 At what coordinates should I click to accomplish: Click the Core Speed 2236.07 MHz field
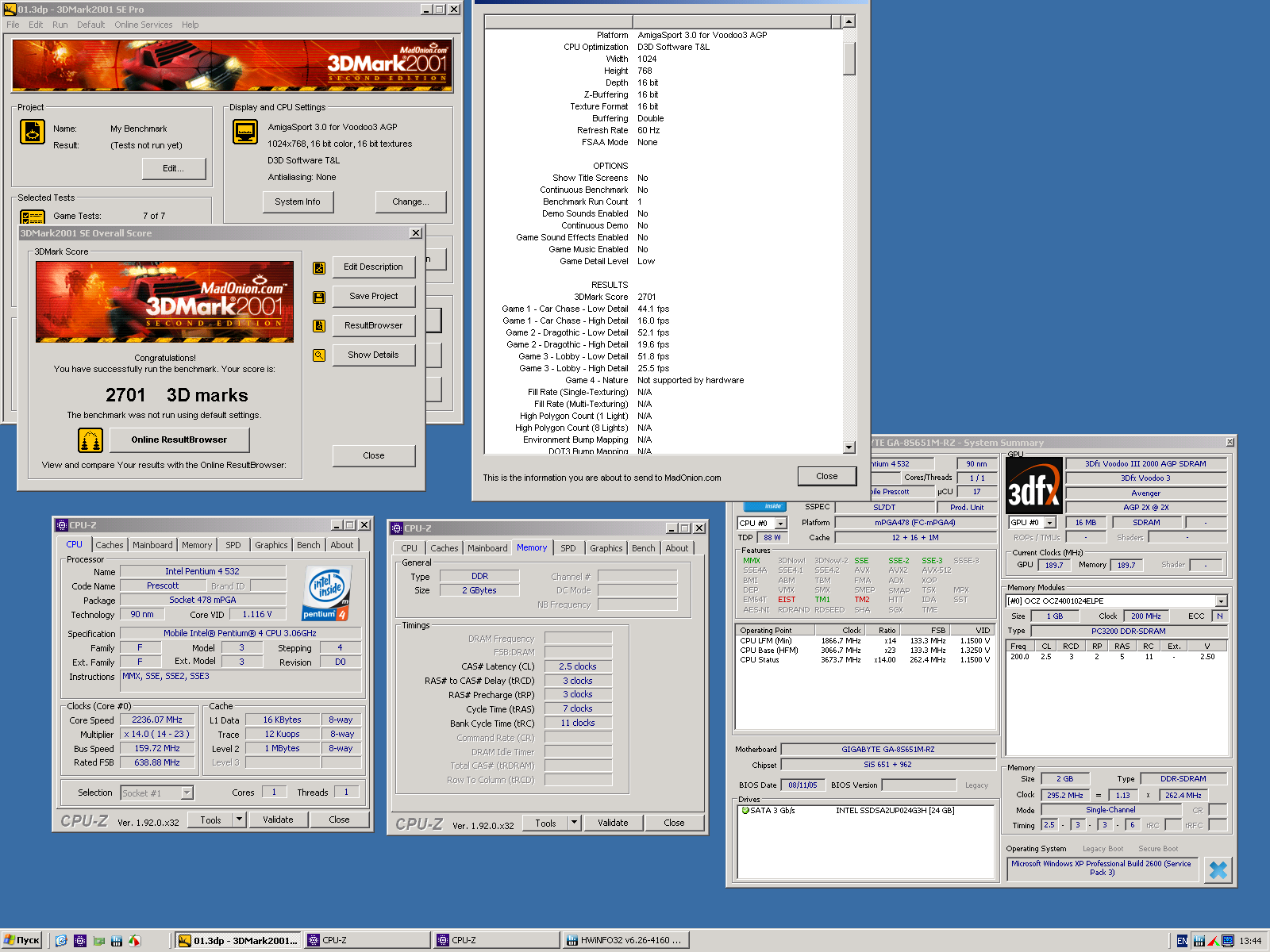(x=157, y=720)
